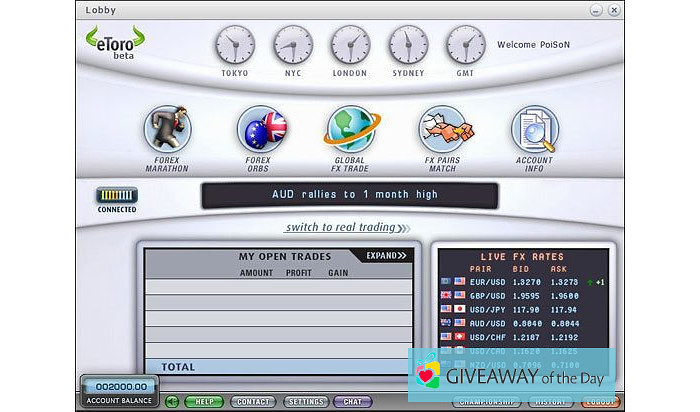Select the GBP/USD rate row

(x=520, y=296)
